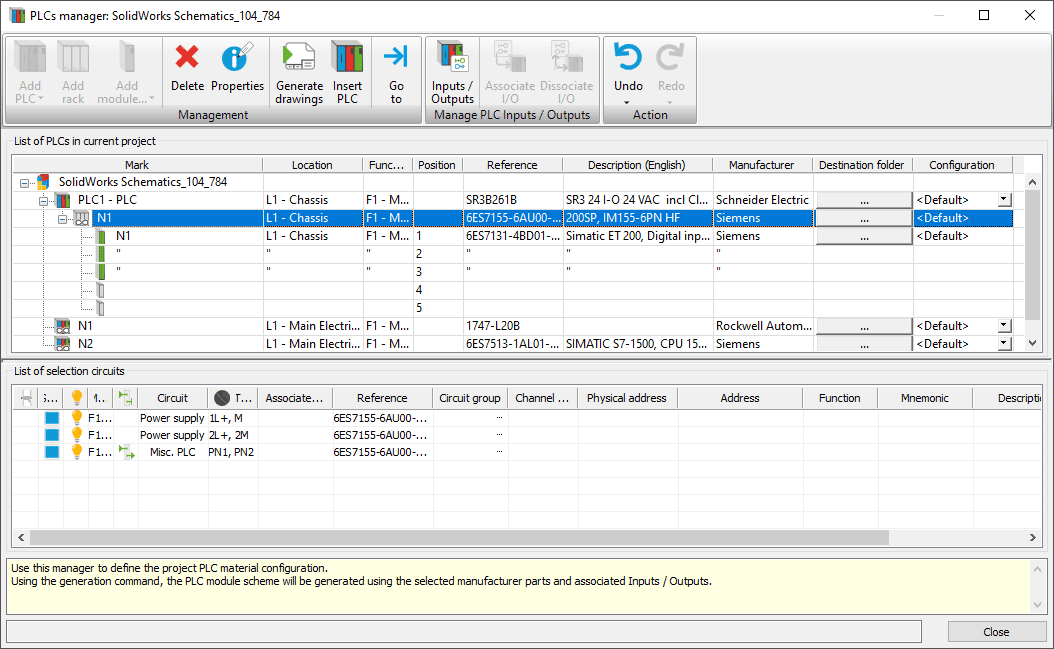Click the Close button at bottom right

[x=996, y=632]
